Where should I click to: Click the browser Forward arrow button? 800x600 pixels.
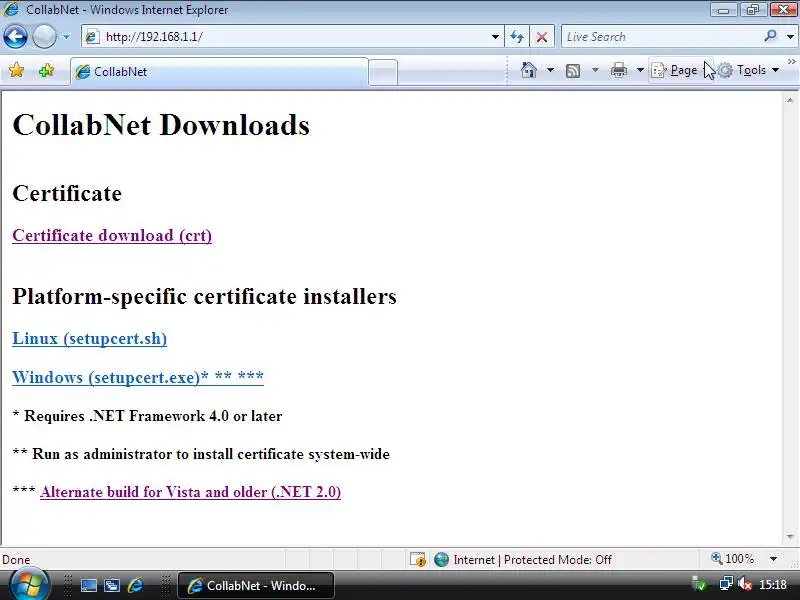44,37
